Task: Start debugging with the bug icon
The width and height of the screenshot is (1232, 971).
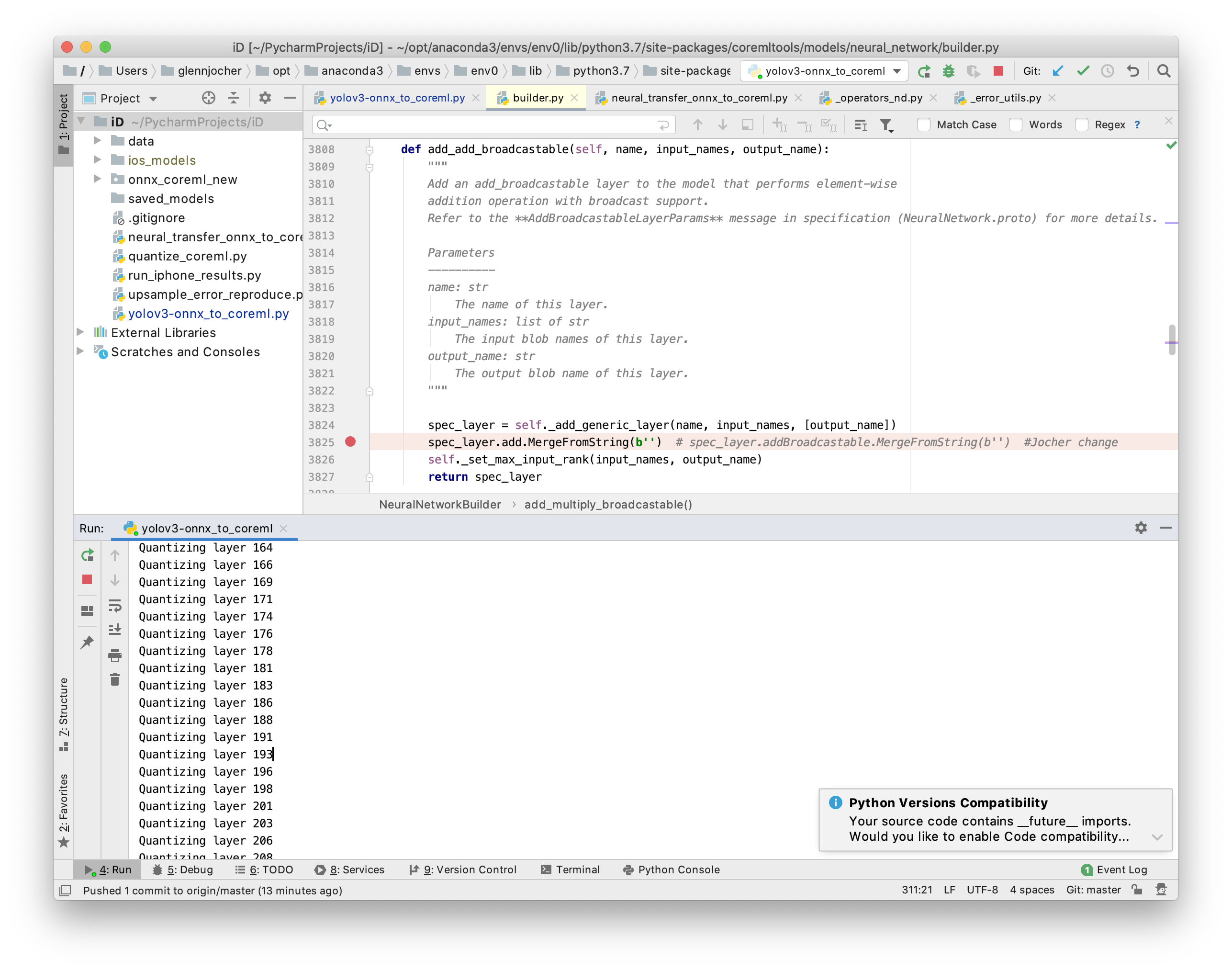Action: [x=949, y=71]
